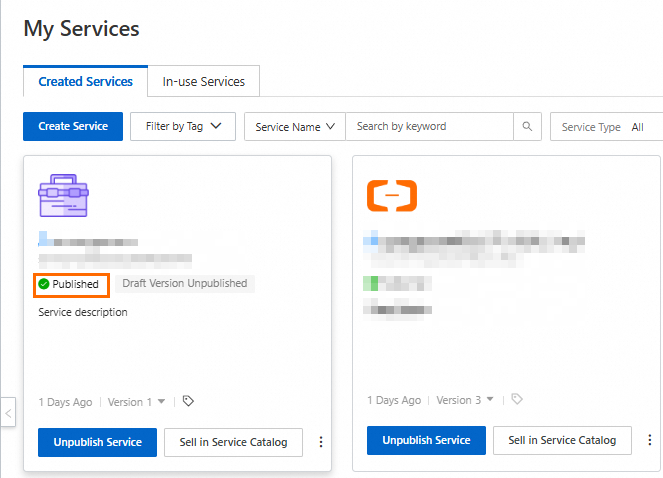This screenshot has width=663, height=478.
Task: Open the Service Type filter dropdown
Action: click(605, 127)
